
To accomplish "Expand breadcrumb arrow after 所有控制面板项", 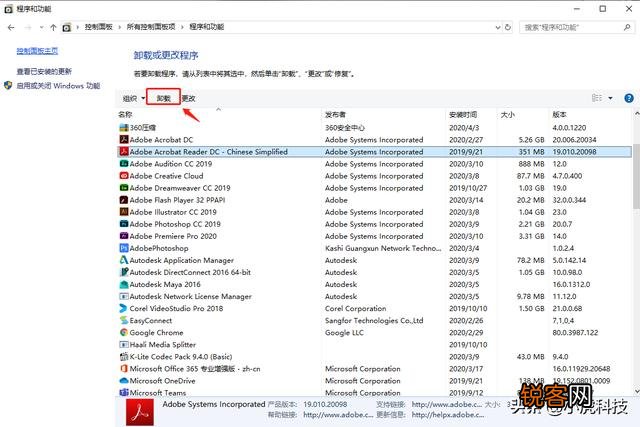I will click(182, 27).
